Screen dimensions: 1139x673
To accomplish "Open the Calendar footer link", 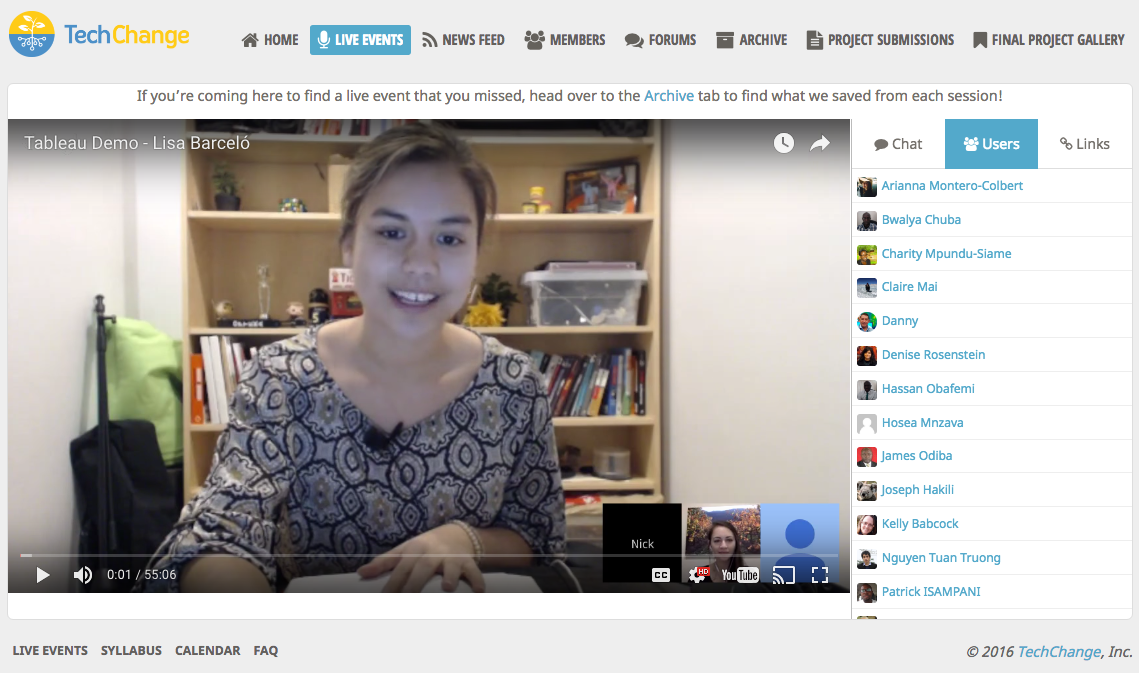I will coord(208,650).
